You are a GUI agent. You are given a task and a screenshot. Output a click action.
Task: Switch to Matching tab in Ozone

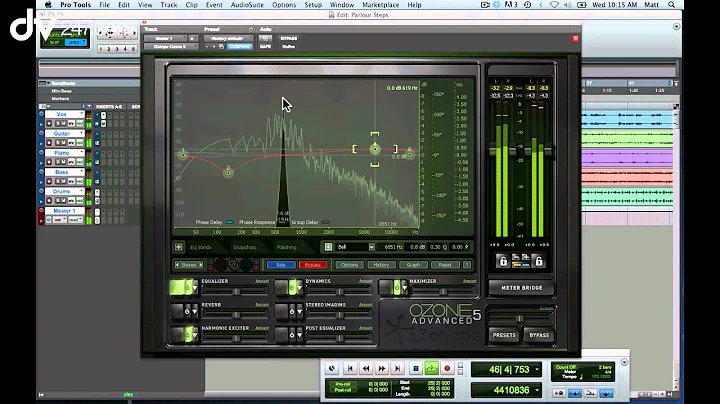[286, 247]
